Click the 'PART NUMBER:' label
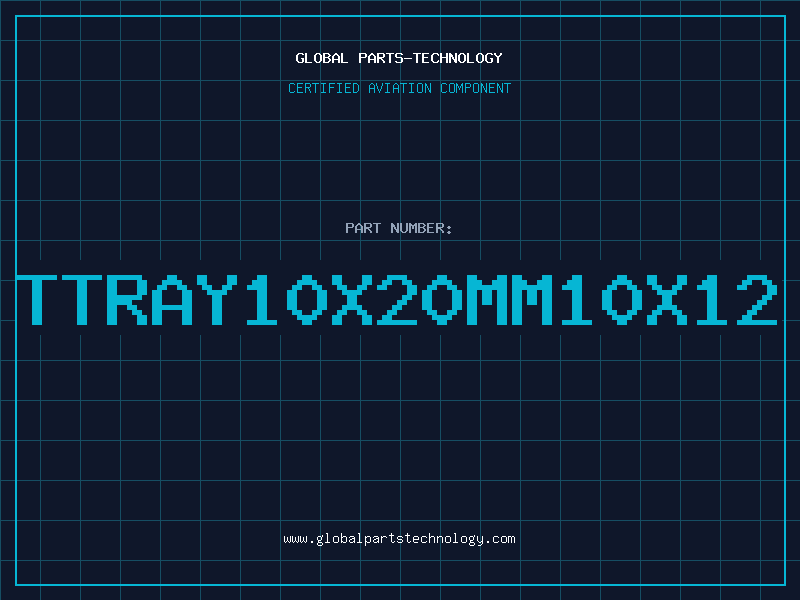The image size is (800, 600). (x=399, y=228)
